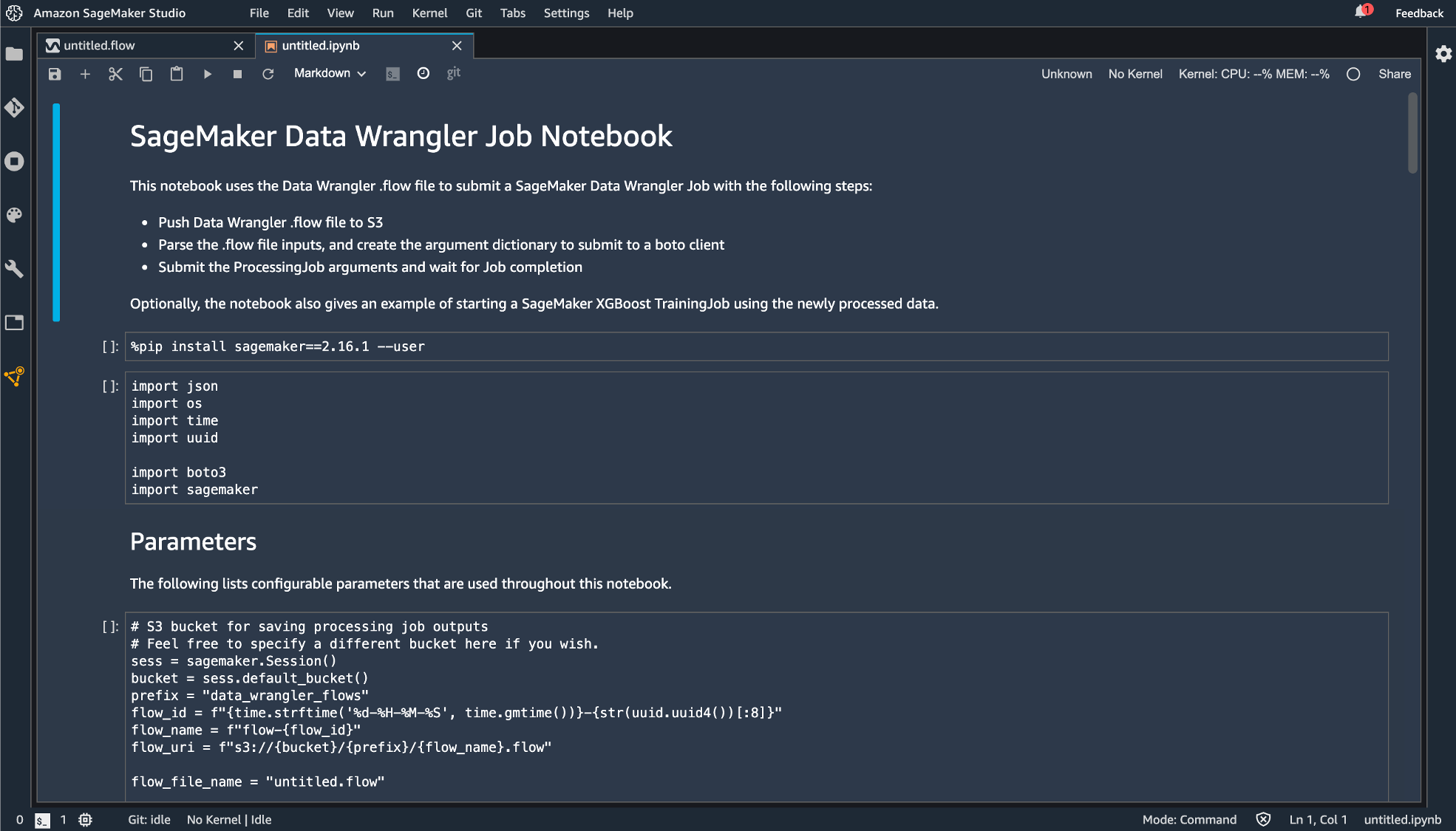Click the No Kernel button in toolbar
This screenshot has height=831, width=1456.
pyautogui.click(x=1134, y=74)
